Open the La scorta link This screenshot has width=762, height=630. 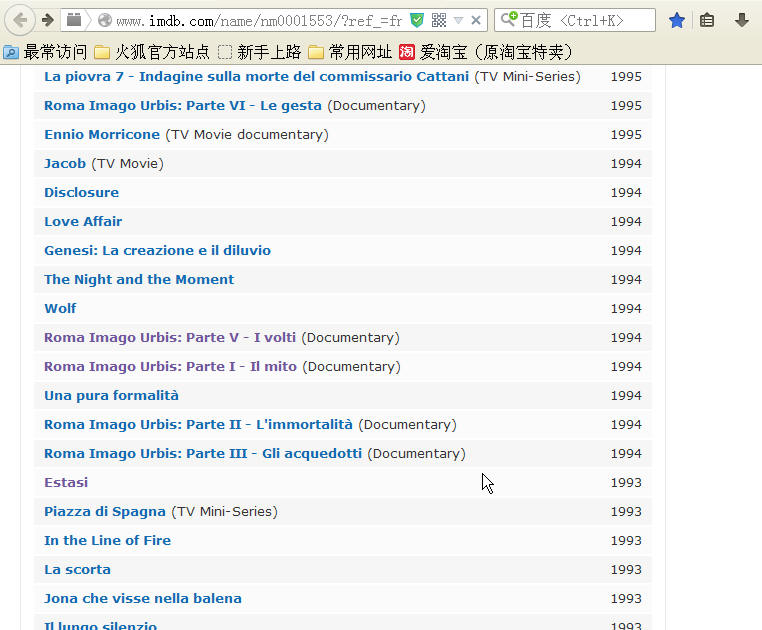[77, 570]
